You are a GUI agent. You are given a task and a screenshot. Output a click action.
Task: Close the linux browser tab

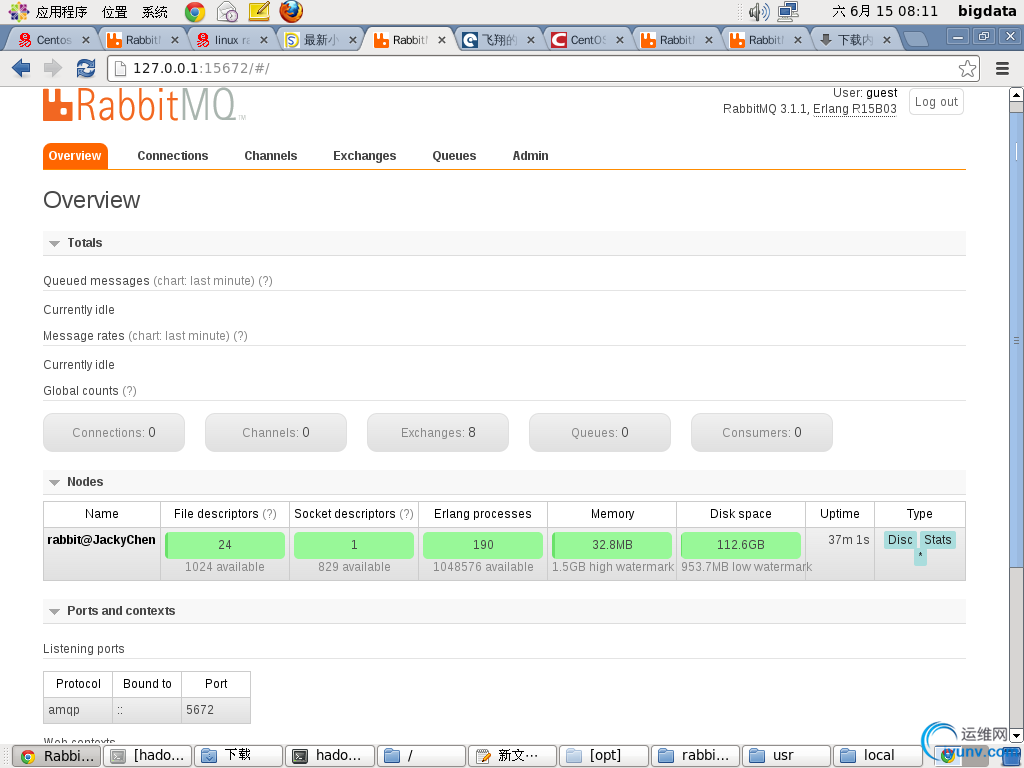(x=264, y=40)
